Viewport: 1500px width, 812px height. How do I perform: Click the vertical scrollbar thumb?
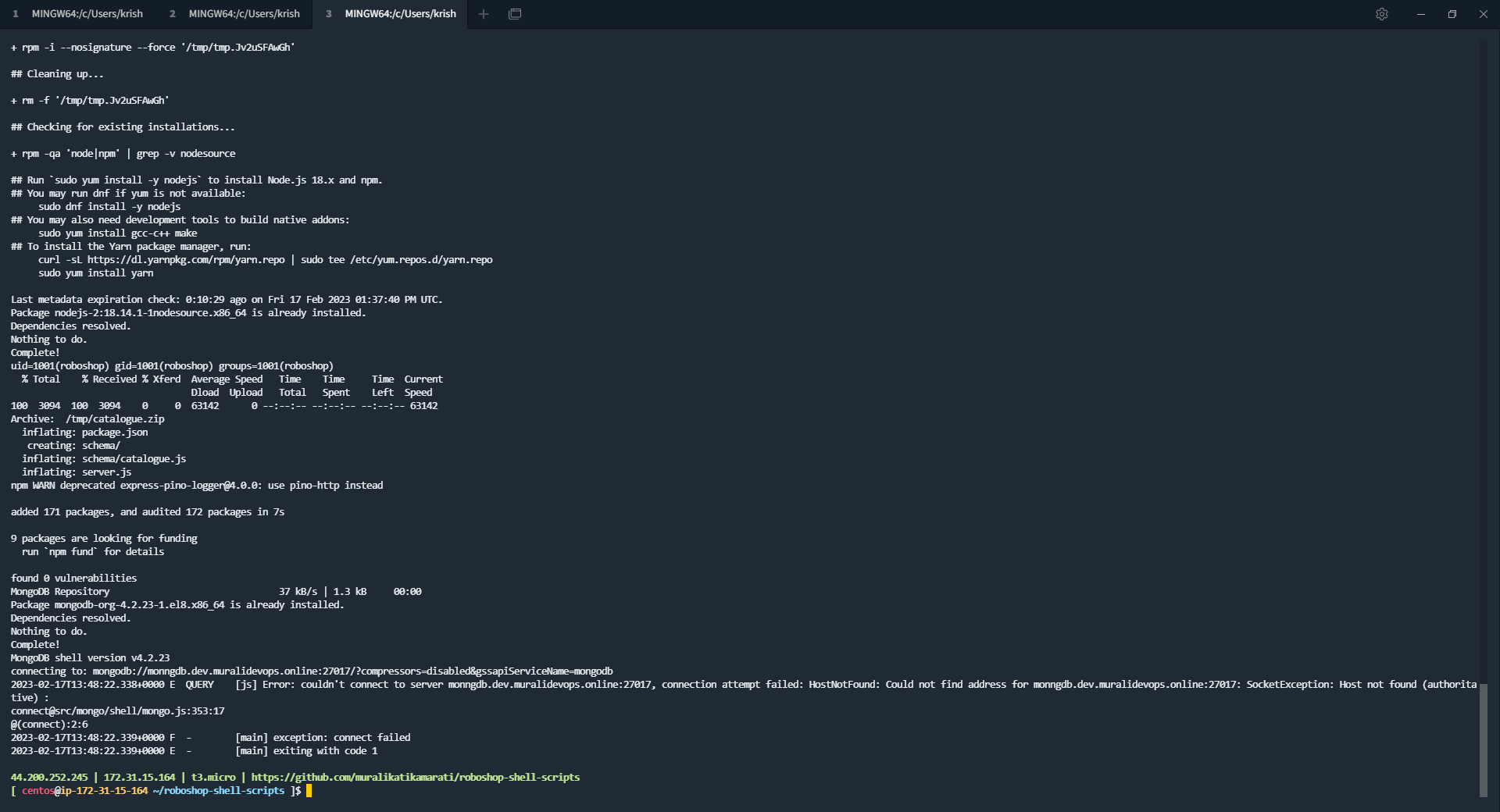coord(1484,740)
